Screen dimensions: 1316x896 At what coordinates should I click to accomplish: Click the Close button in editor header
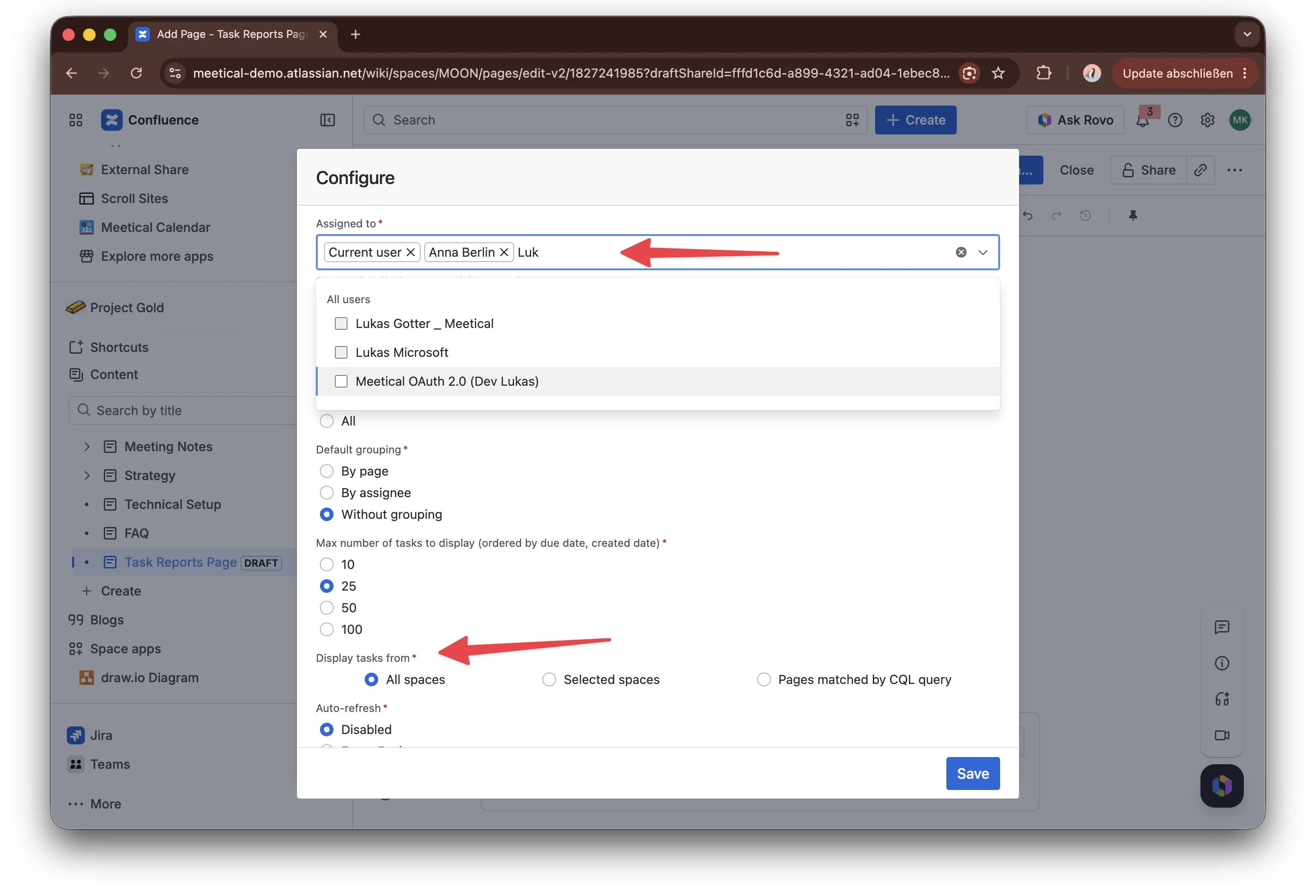point(1076,170)
